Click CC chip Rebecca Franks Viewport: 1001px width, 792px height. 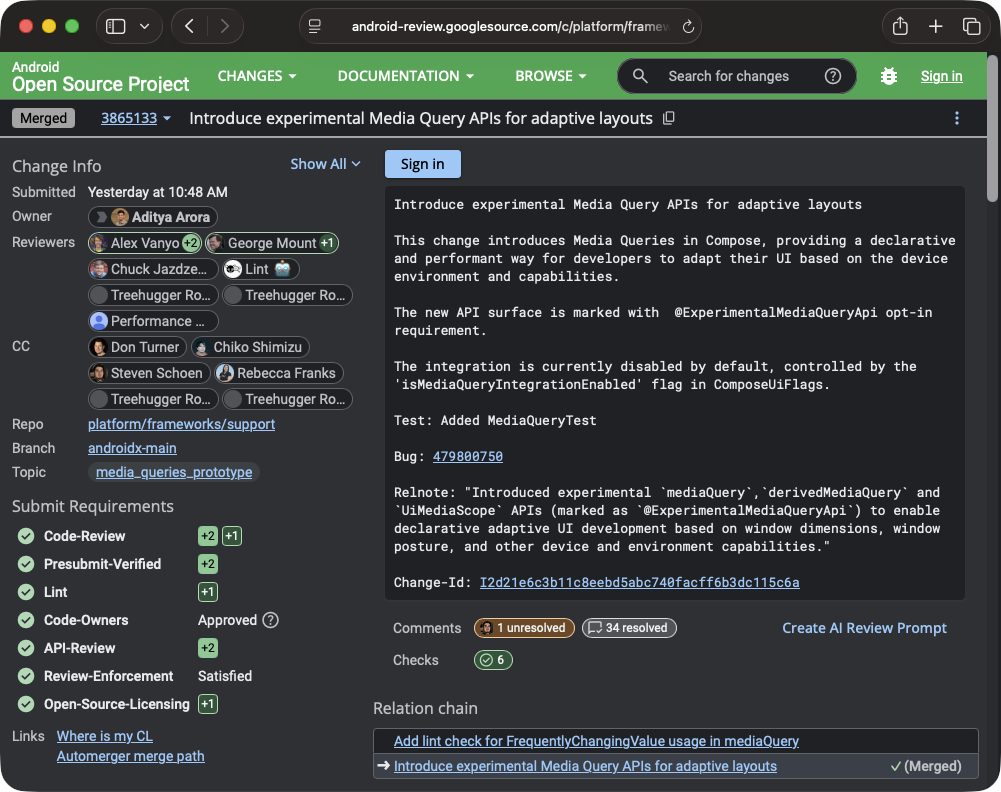(279, 373)
